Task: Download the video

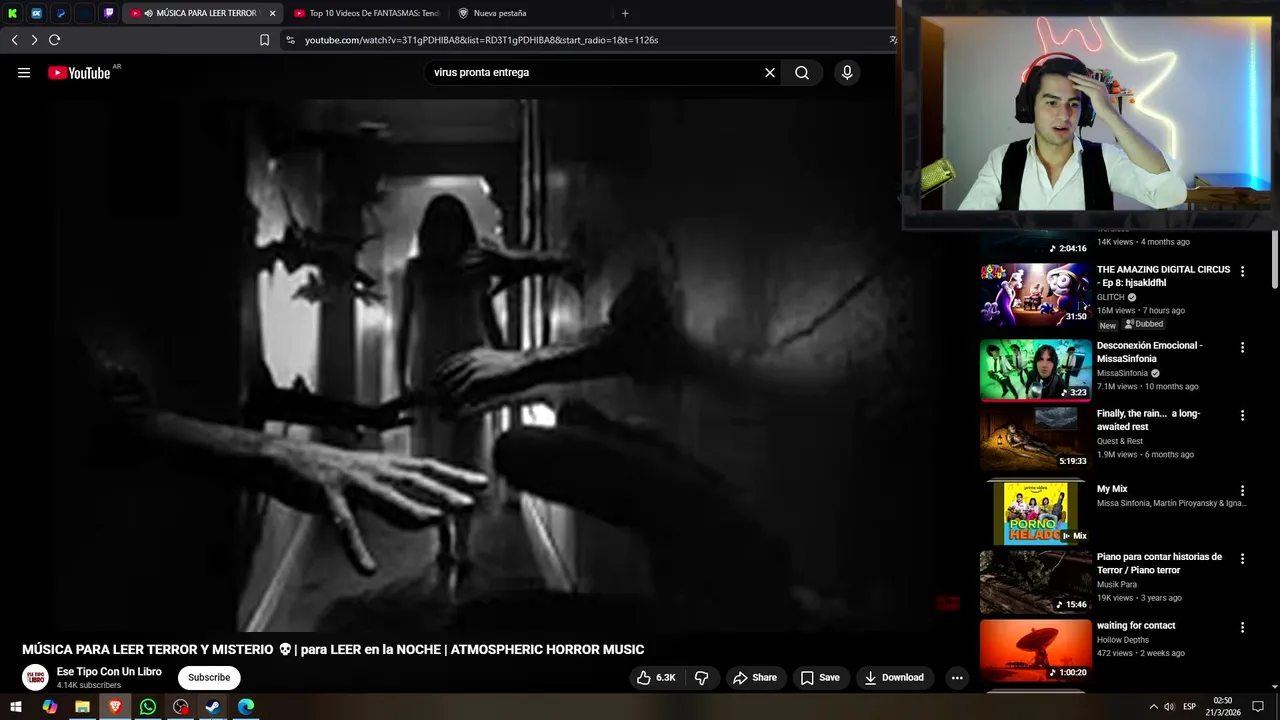Action: [x=894, y=677]
